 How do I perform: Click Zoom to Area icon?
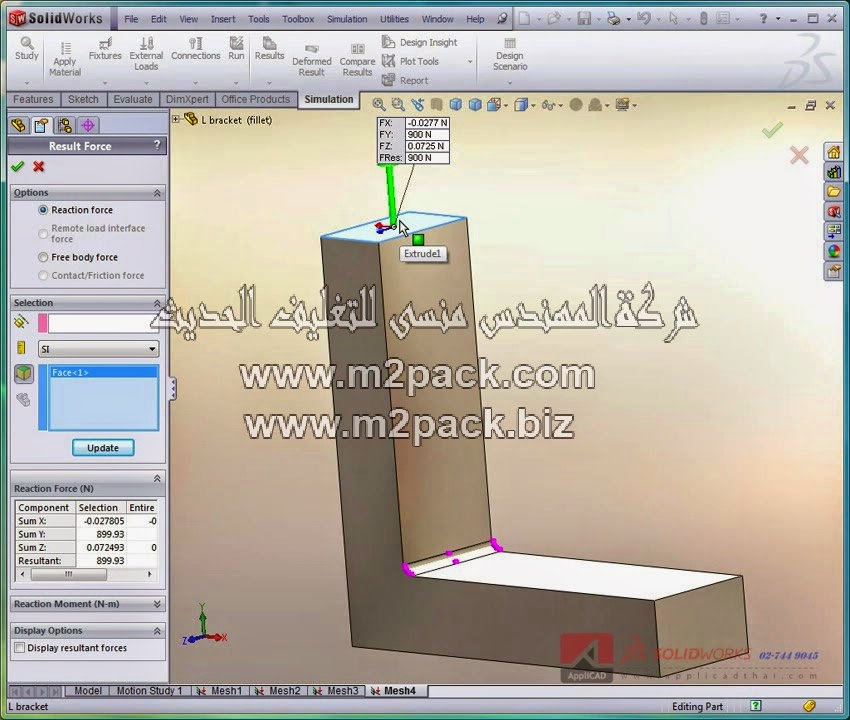click(398, 105)
